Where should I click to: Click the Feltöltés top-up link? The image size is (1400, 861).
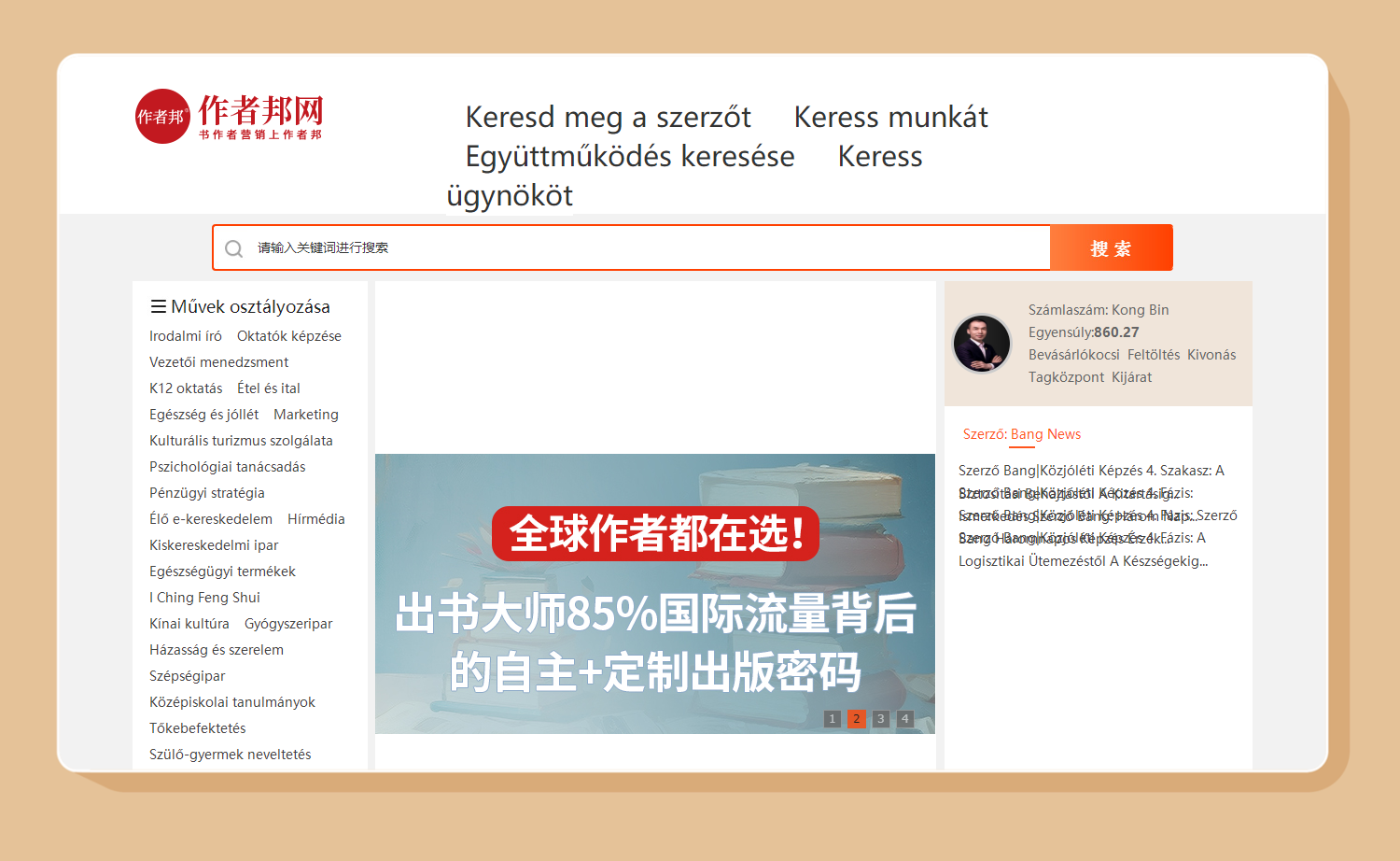click(1153, 355)
